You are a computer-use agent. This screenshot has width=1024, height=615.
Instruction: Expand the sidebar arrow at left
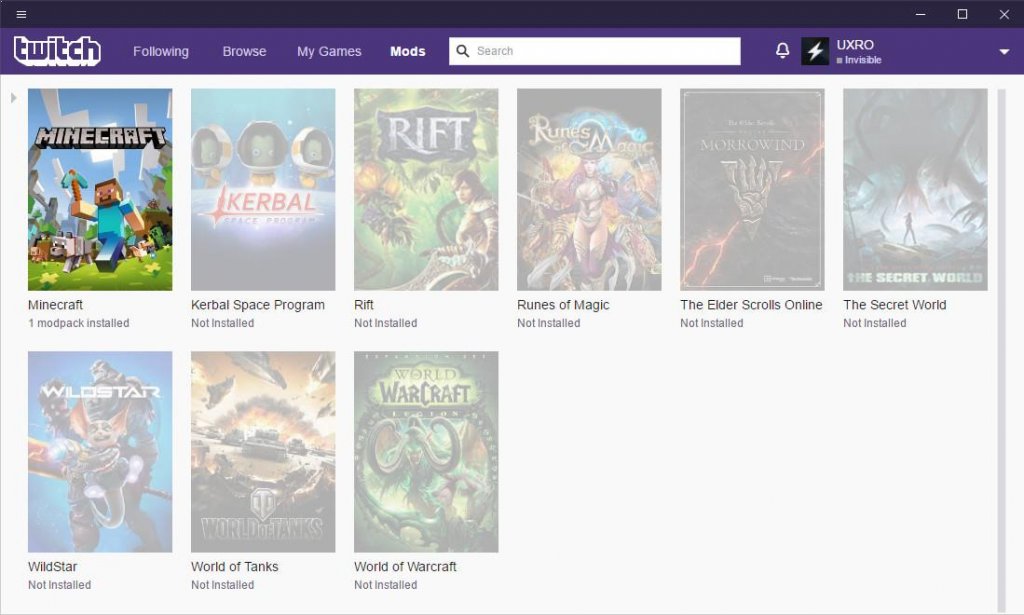click(13, 97)
